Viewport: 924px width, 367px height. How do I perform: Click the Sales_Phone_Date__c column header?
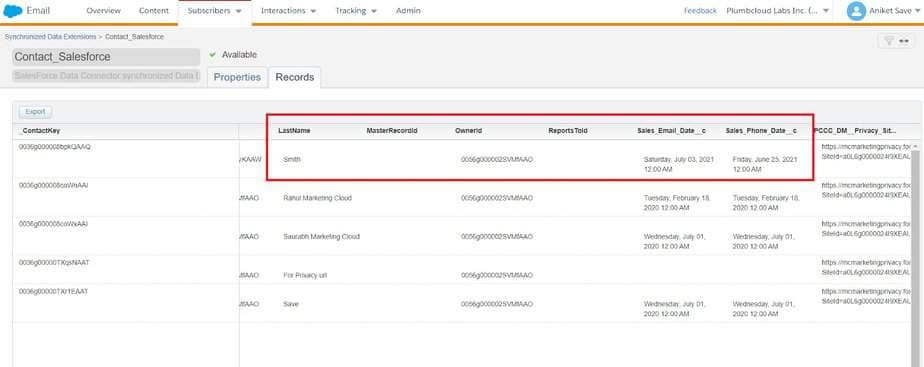(761, 131)
